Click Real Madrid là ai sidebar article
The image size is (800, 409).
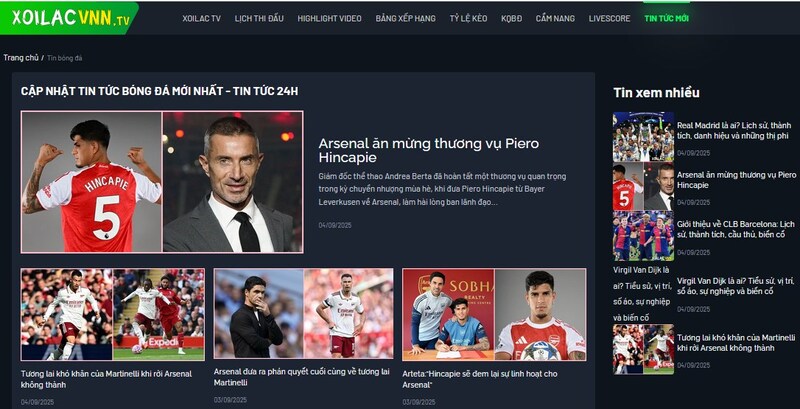pos(734,131)
